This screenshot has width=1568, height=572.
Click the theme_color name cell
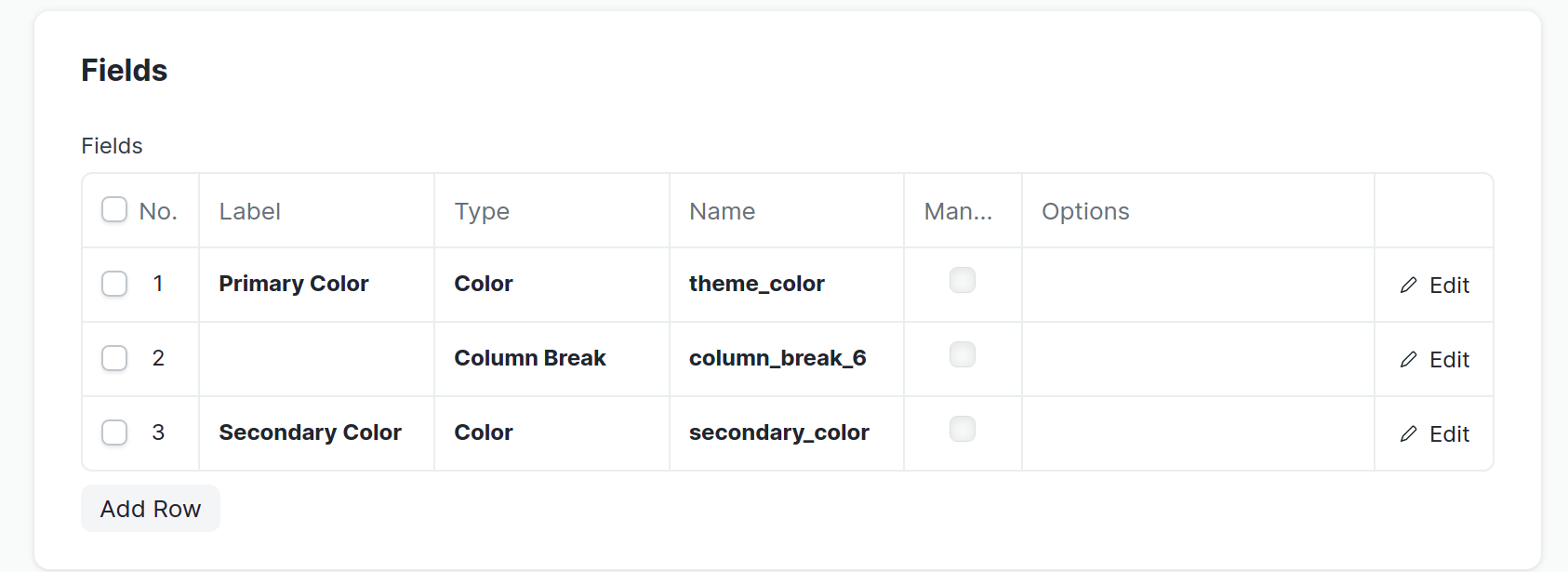[x=757, y=284]
